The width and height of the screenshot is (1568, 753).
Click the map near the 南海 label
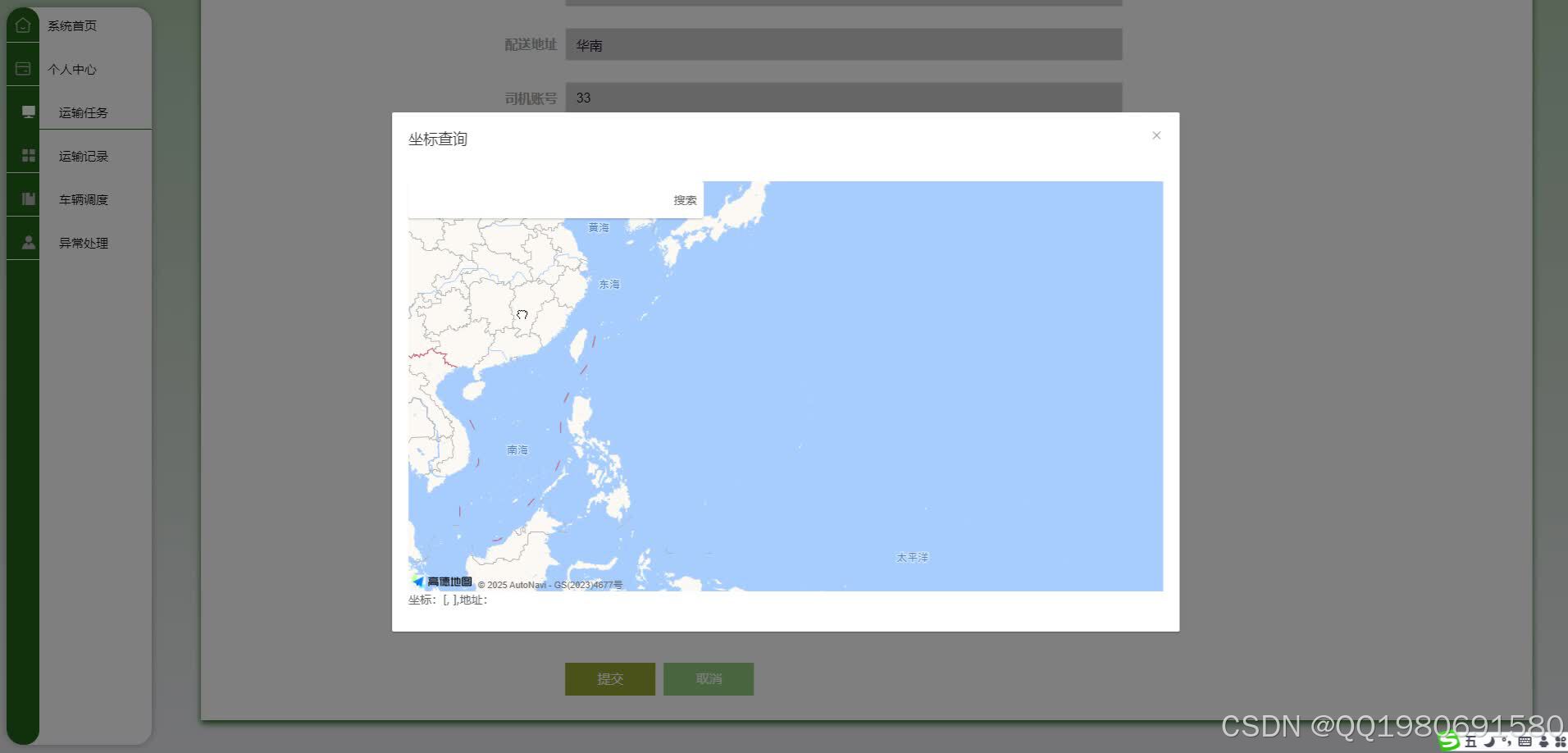(x=517, y=450)
